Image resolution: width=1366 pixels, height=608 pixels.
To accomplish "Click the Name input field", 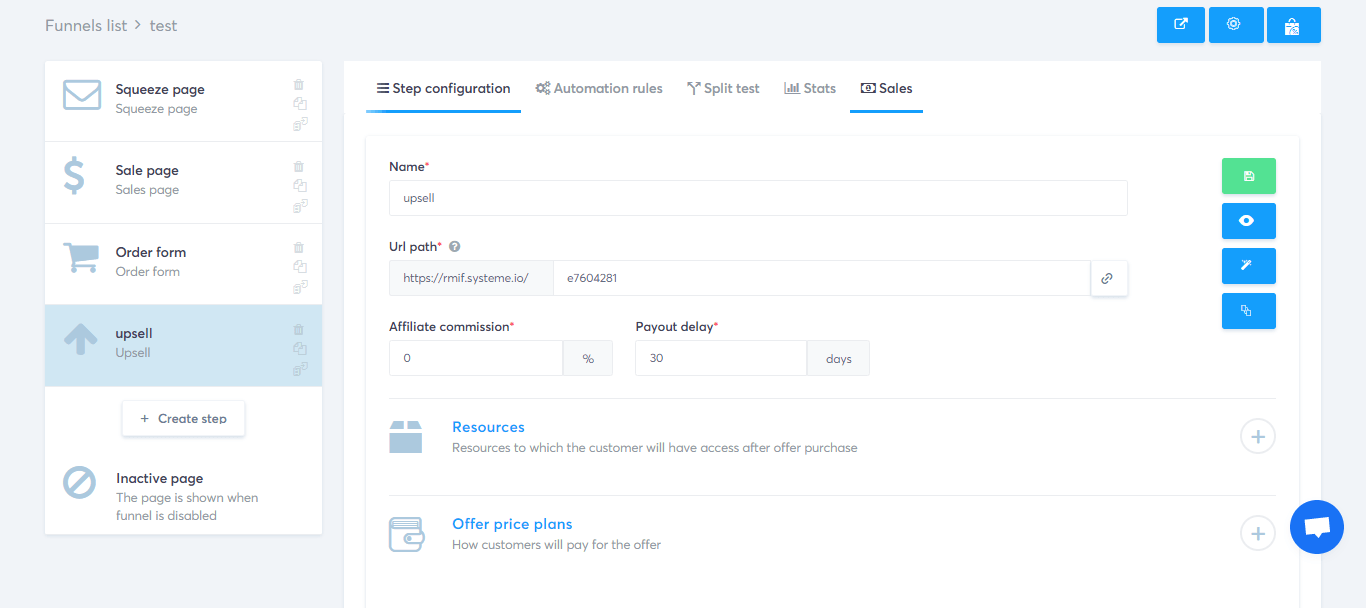I will coord(758,198).
